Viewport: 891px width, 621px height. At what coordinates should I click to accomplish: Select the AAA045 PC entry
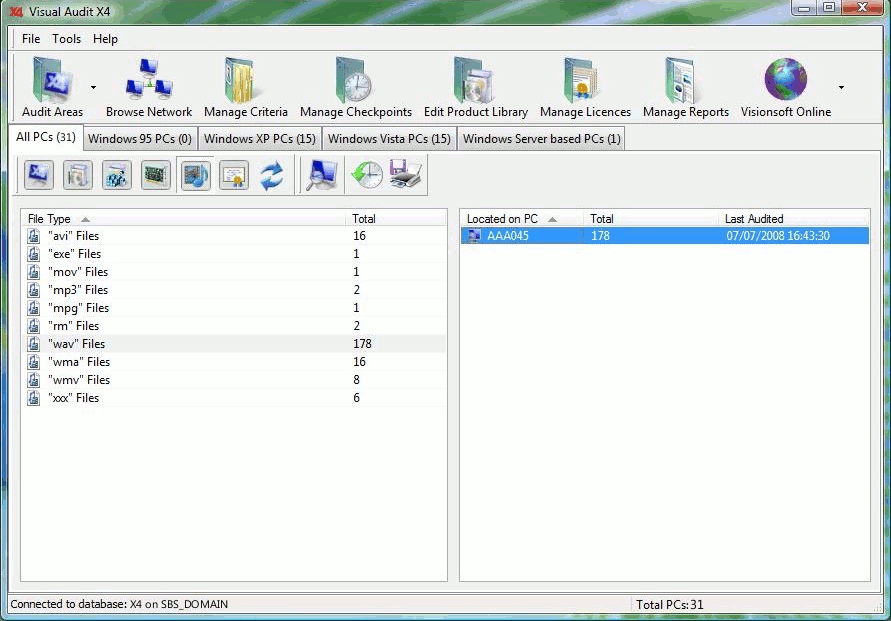[665, 236]
